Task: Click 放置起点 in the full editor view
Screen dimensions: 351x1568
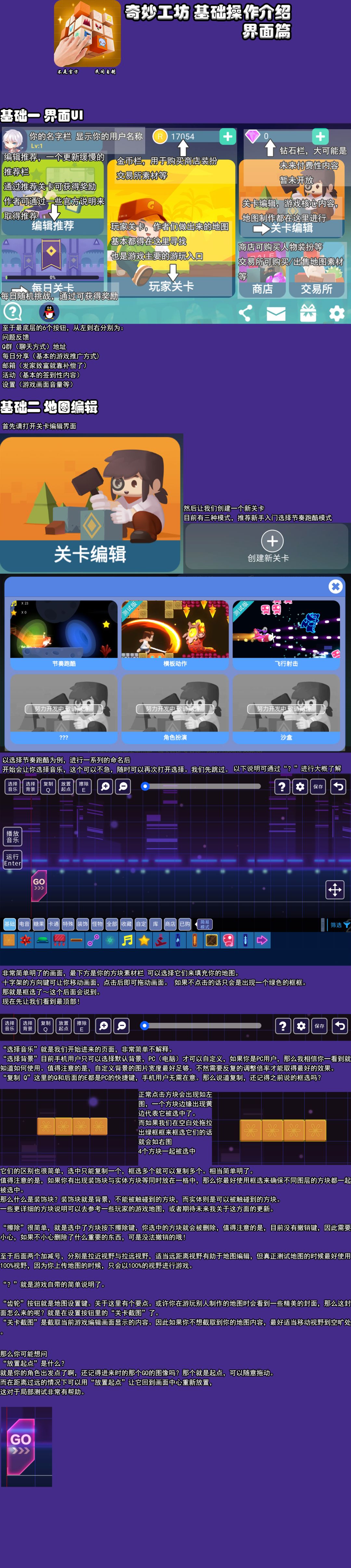Action: point(66,786)
